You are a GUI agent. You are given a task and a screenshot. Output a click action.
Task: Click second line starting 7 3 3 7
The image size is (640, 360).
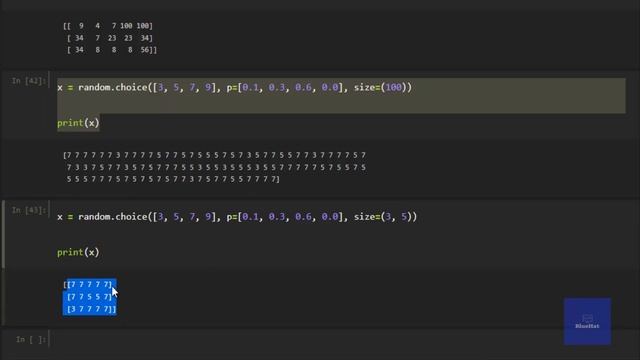(x=216, y=167)
